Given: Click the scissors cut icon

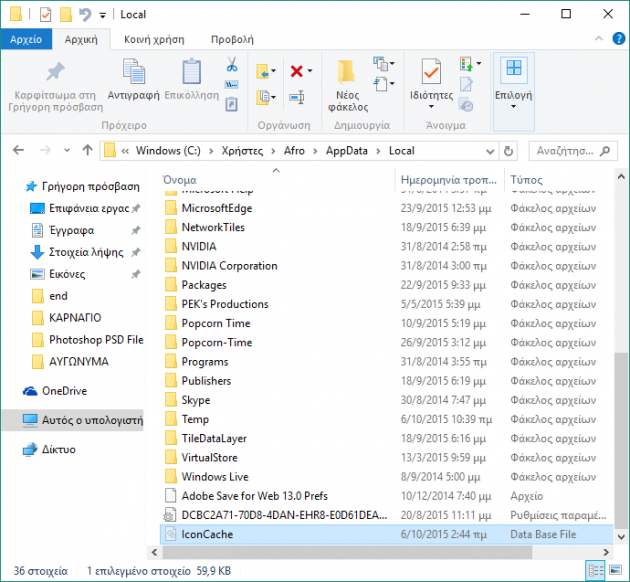Looking at the screenshot, I should coord(232,64).
